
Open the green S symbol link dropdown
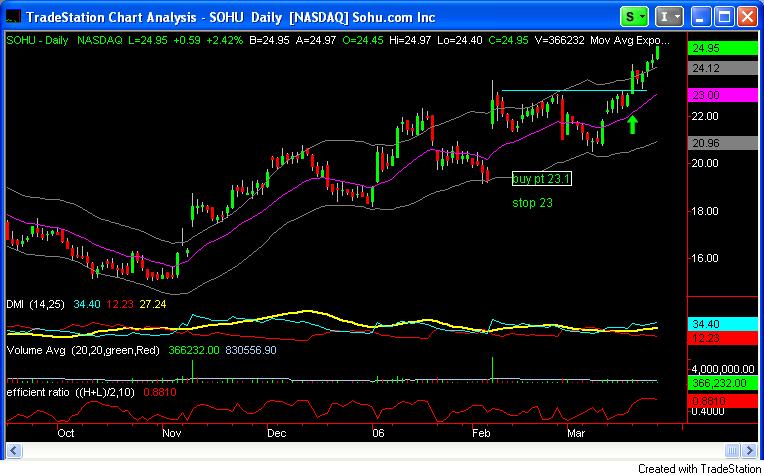point(634,17)
